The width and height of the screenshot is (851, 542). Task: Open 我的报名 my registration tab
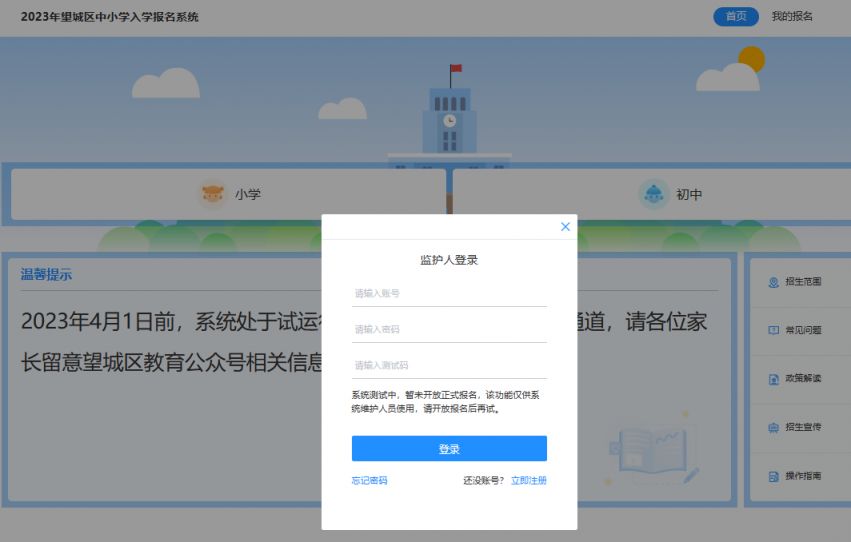point(792,16)
